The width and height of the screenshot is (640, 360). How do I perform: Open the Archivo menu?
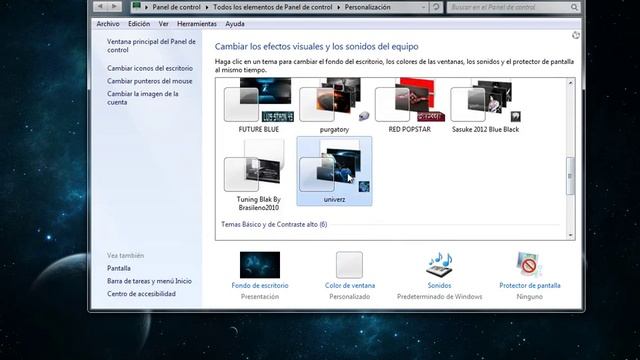[x=108, y=24]
